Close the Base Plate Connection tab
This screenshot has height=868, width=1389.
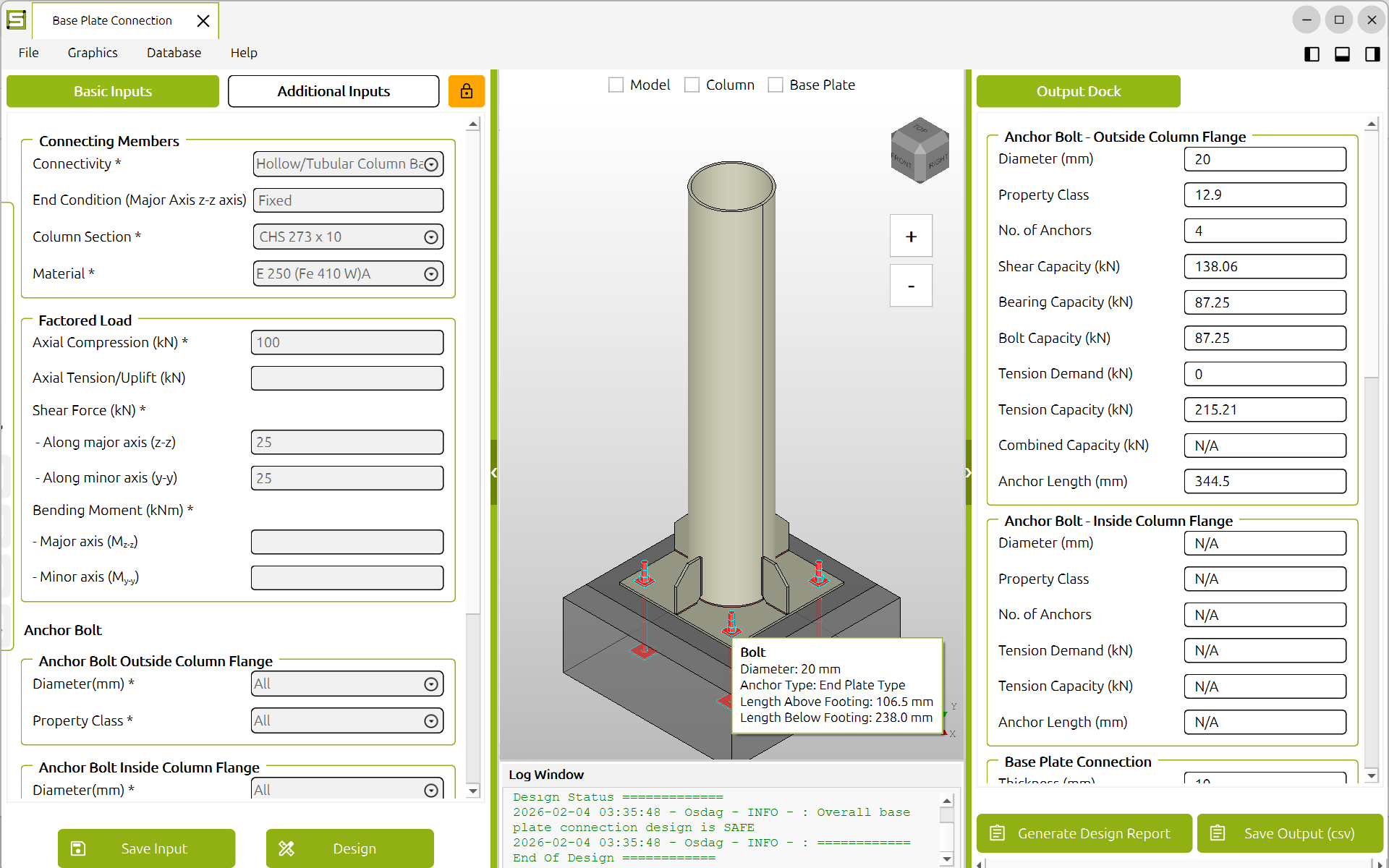pos(203,21)
